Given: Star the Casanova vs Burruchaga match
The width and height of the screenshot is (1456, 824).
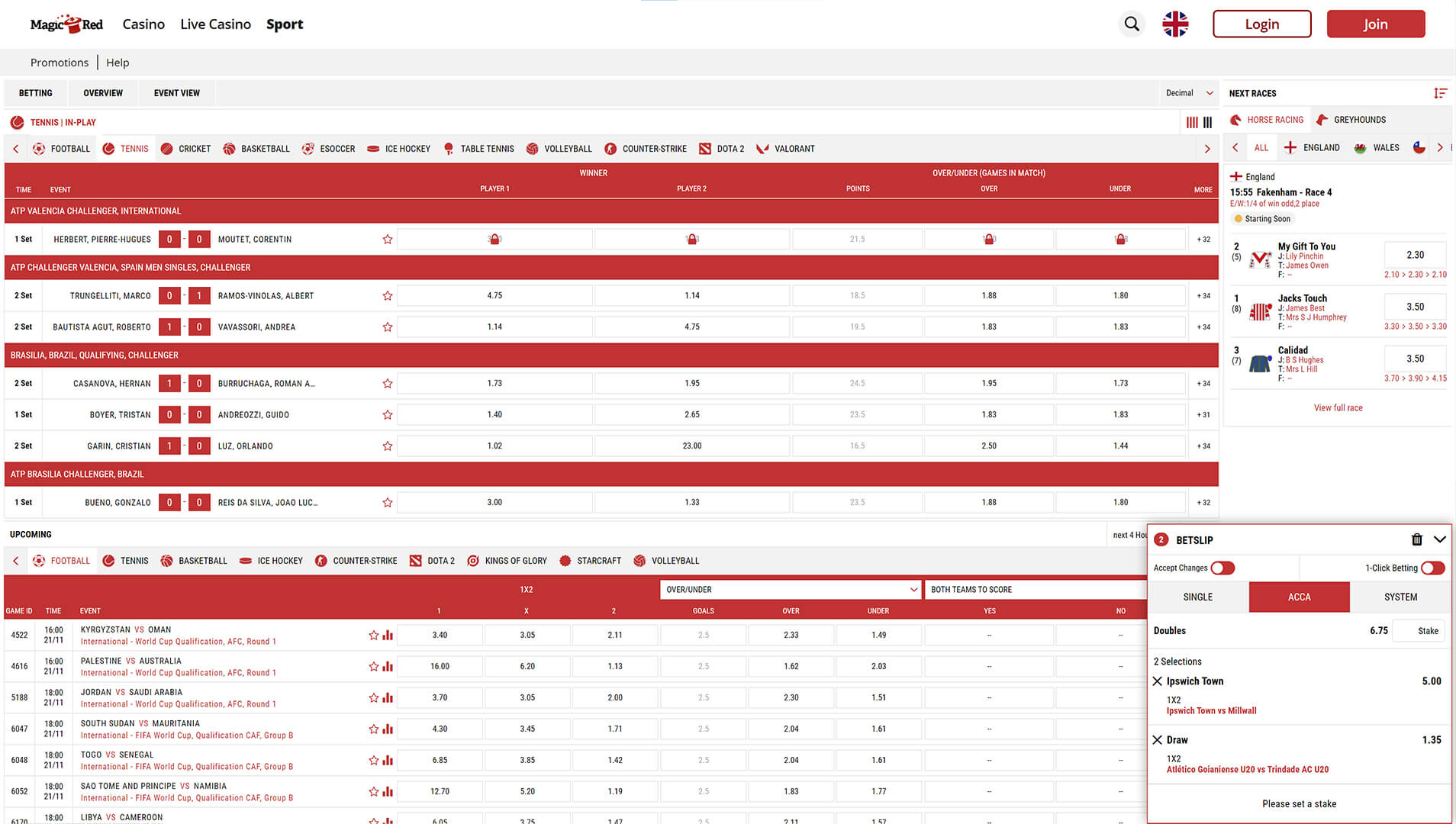Looking at the screenshot, I should pyautogui.click(x=388, y=384).
